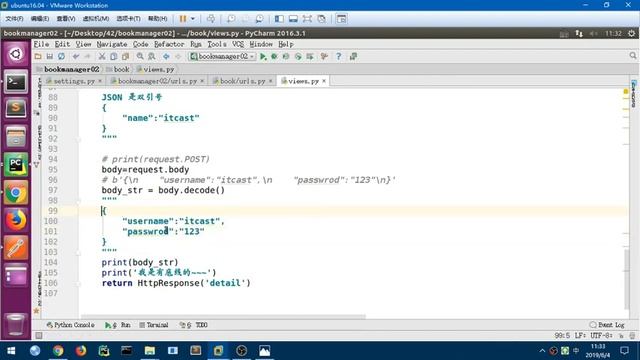The width and height of the screenshot is (640, 360).
Task: Open the Refactor menu
Action: tap(169, 44)
